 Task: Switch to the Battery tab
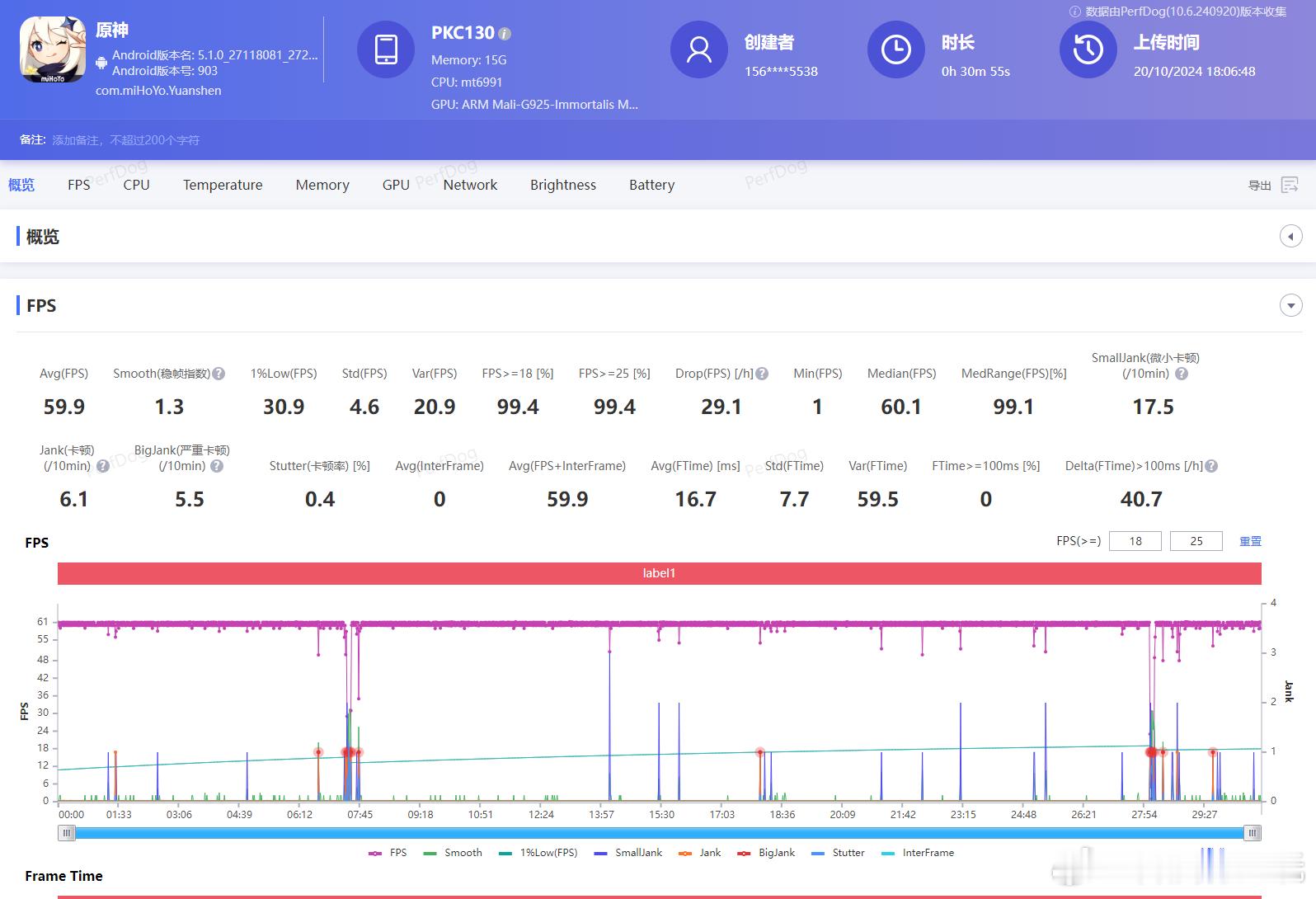tap(651, 185)
